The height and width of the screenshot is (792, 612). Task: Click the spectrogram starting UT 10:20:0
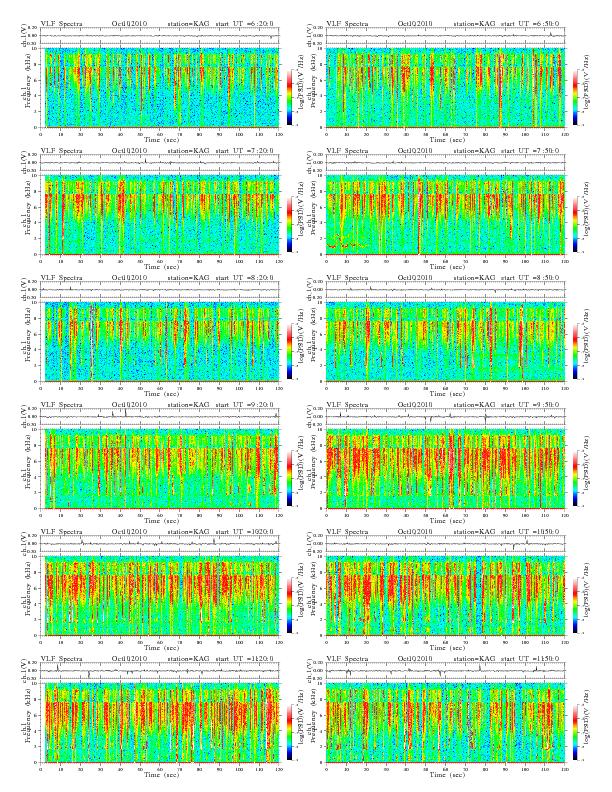[x=160, y=596]
